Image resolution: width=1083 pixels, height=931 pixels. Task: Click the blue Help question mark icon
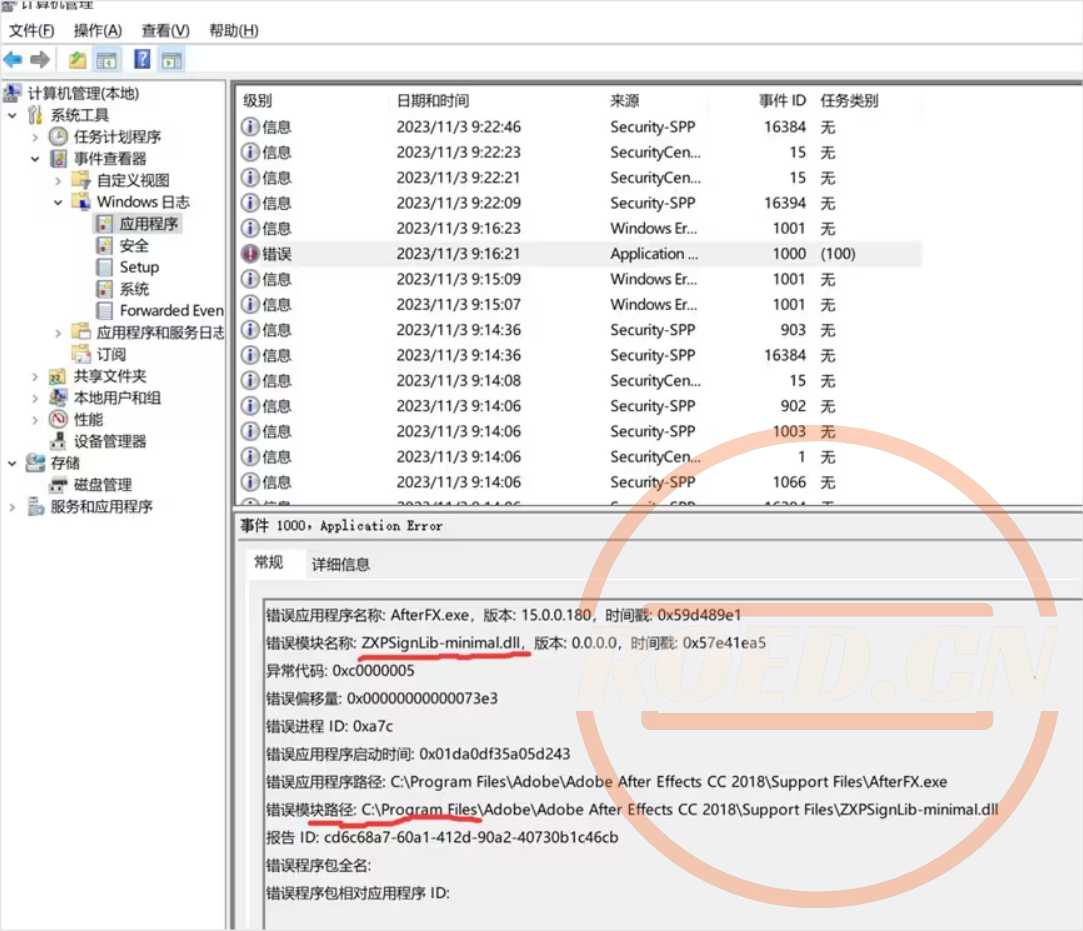[142, 60]
